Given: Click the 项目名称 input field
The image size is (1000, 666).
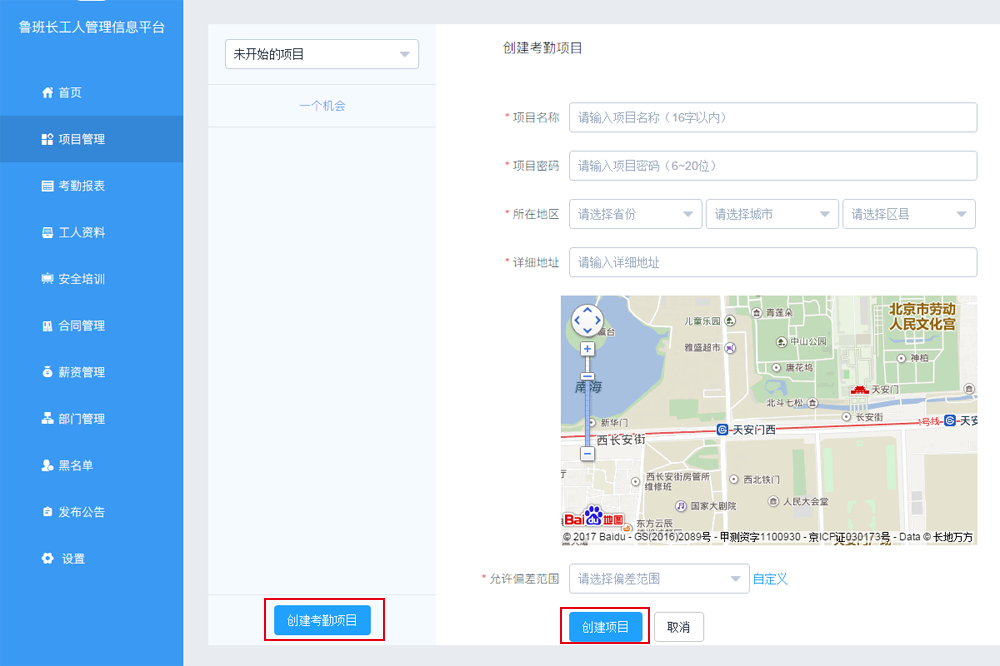Looking at the screenshot, I should (770, 117).
